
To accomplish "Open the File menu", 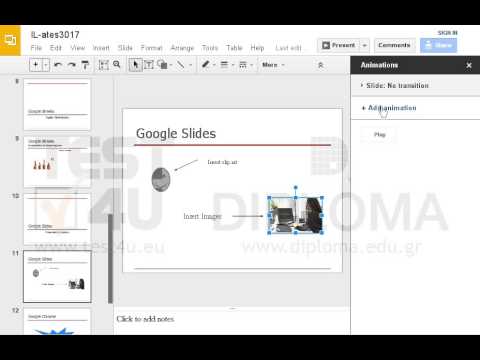I will tap(36, 48).
